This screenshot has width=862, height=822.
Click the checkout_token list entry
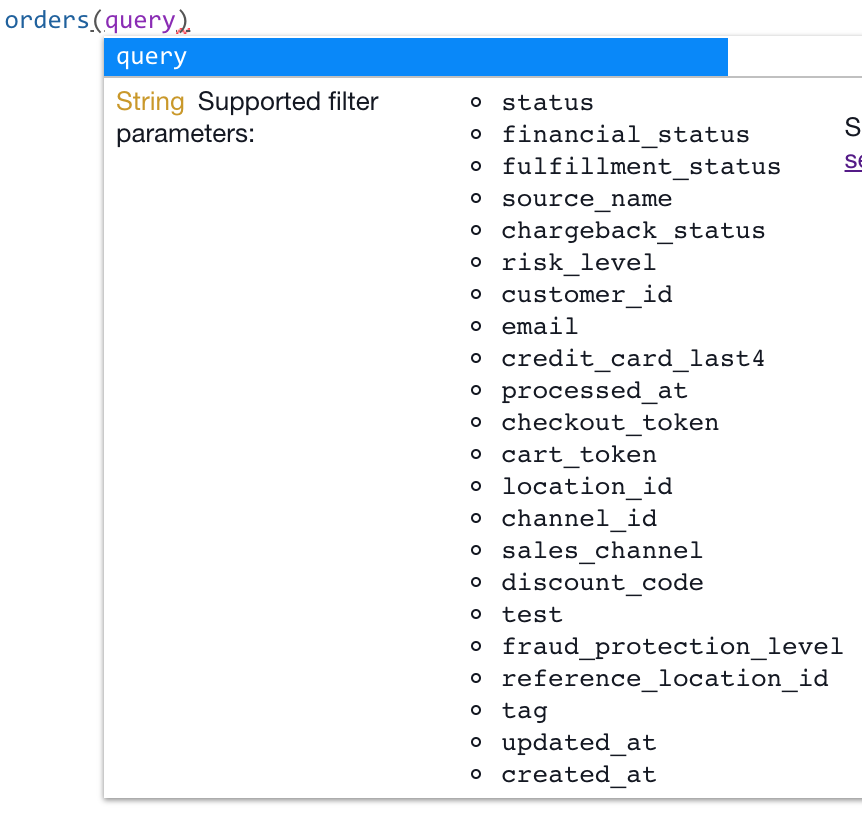tap(610, 423)
